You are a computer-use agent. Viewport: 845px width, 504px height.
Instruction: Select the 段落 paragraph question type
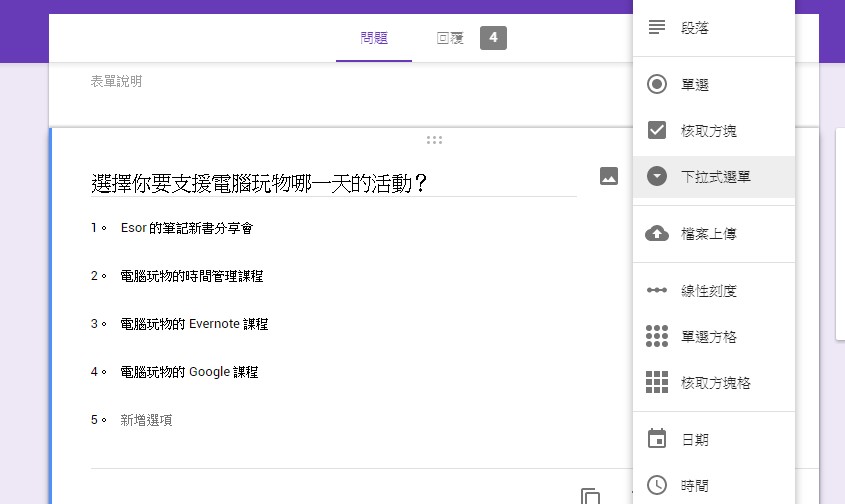tap(714, 27)
